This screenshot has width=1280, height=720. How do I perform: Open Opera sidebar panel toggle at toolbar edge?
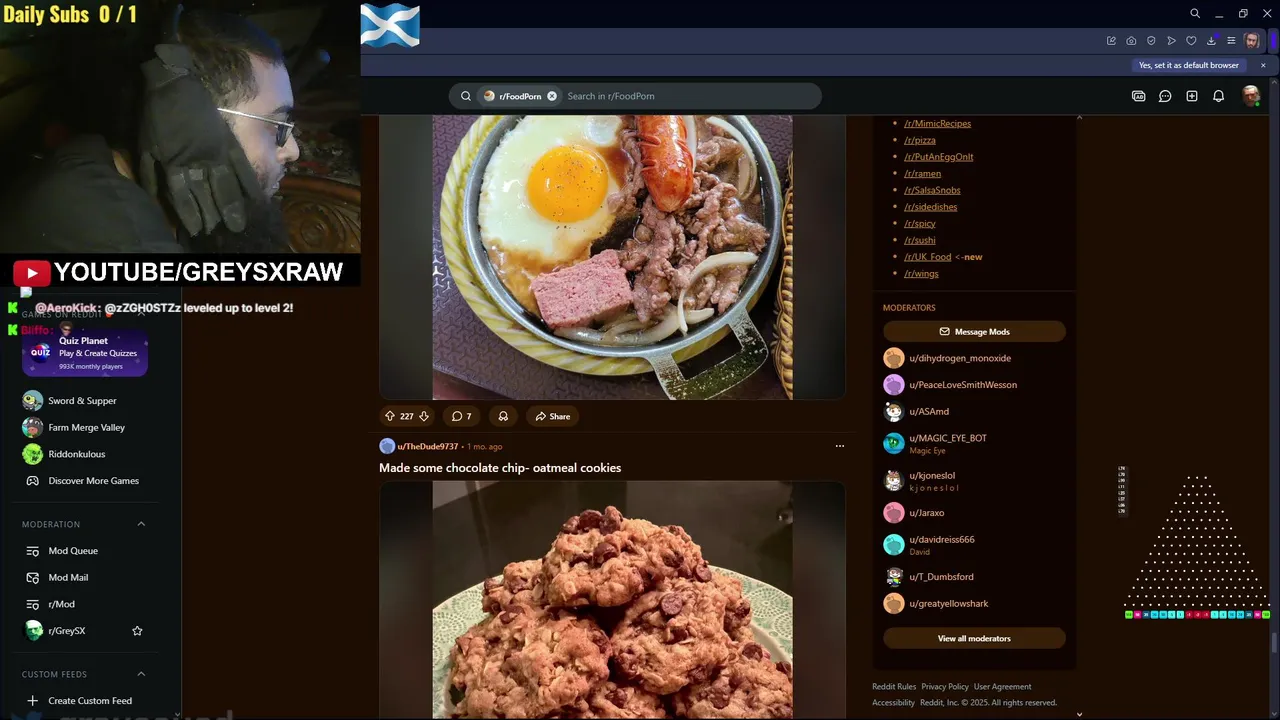1274,41
